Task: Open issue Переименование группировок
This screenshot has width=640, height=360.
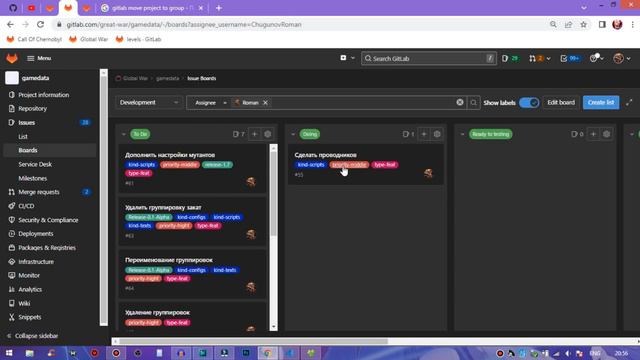Action: [x=169, y=260]
